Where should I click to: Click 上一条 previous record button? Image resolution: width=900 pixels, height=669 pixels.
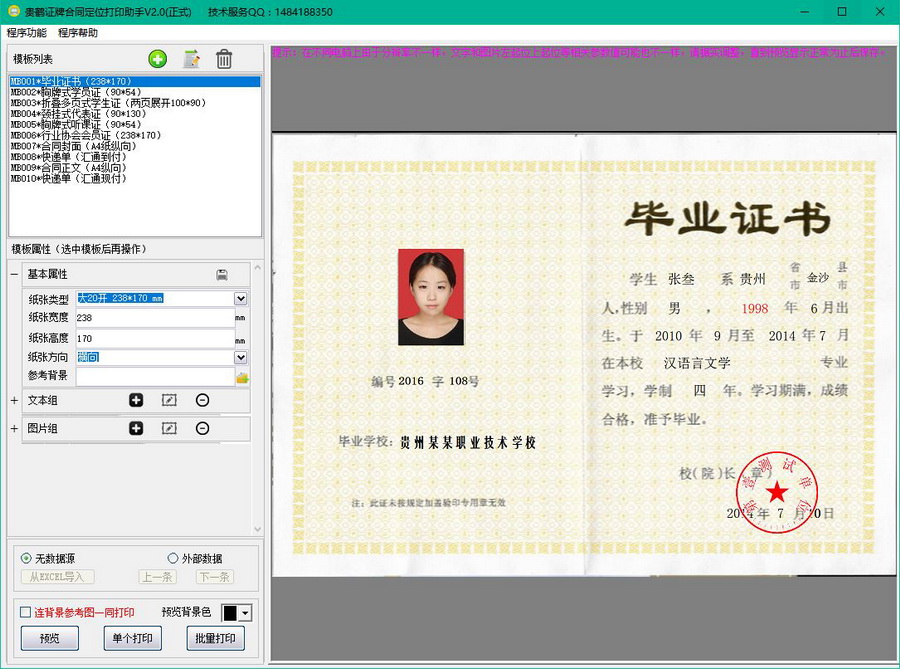click(x=157, y=577)
